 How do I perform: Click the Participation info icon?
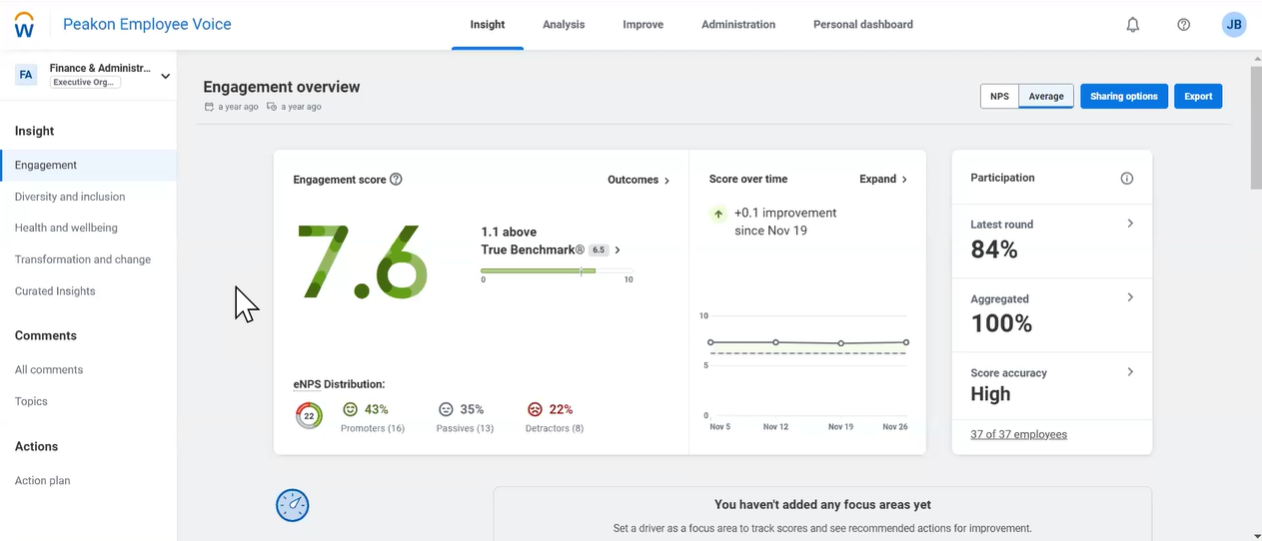pos(1127,178)
